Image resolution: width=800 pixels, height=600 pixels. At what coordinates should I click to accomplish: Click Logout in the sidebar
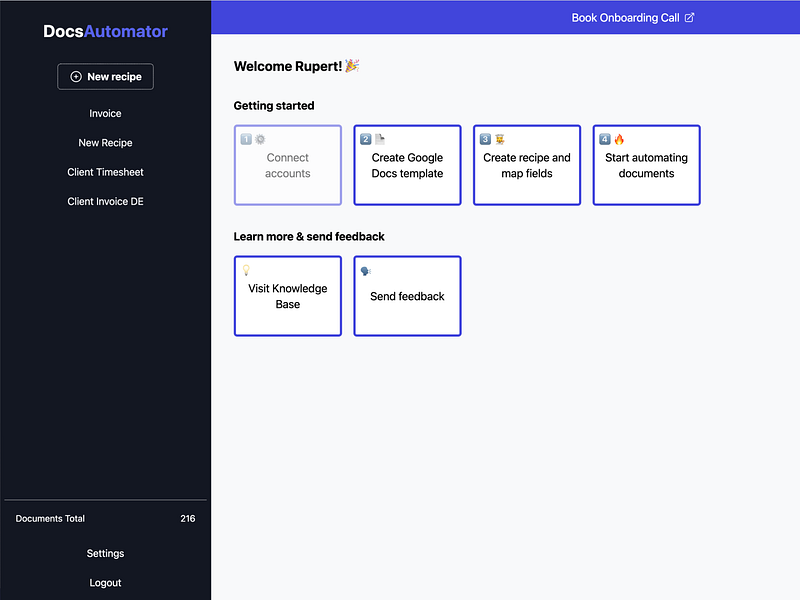105,583
